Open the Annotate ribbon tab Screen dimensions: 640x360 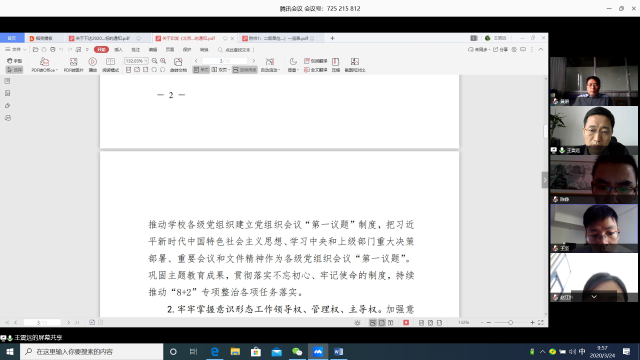(x=136, y=50)
